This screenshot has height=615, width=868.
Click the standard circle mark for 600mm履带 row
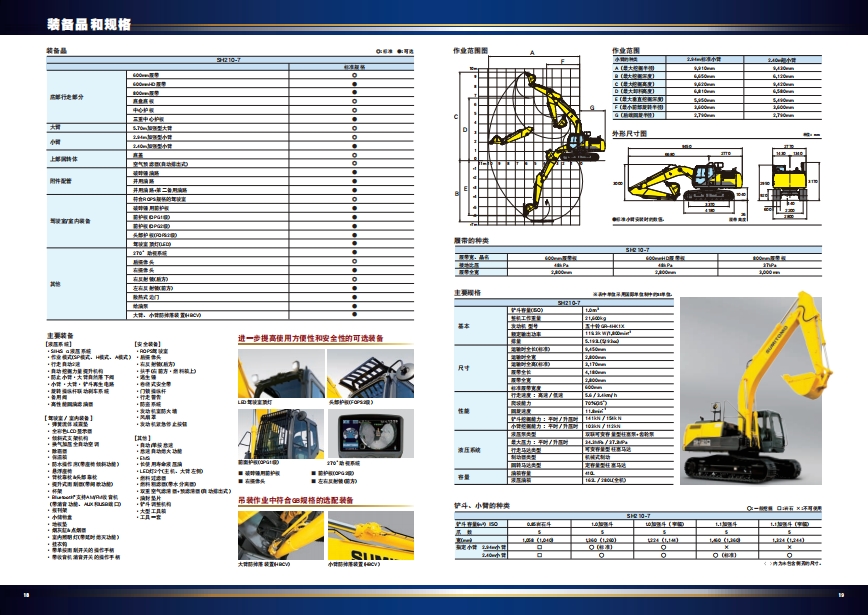click(354, 75)
